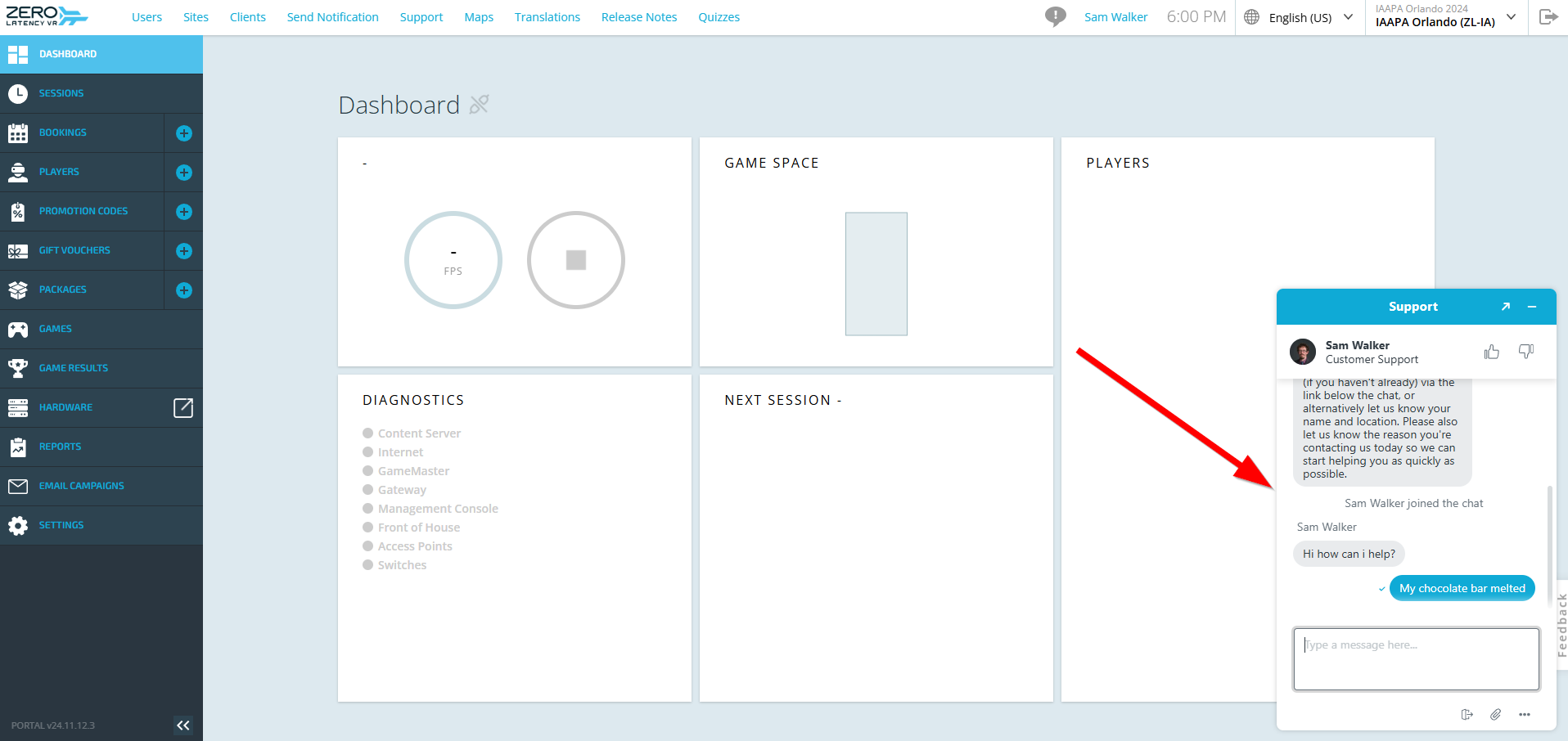The width and height of the screenshot is (1568, 741).
Task: Collapse the sidebar with double chevron
Action: coord(183,725)
